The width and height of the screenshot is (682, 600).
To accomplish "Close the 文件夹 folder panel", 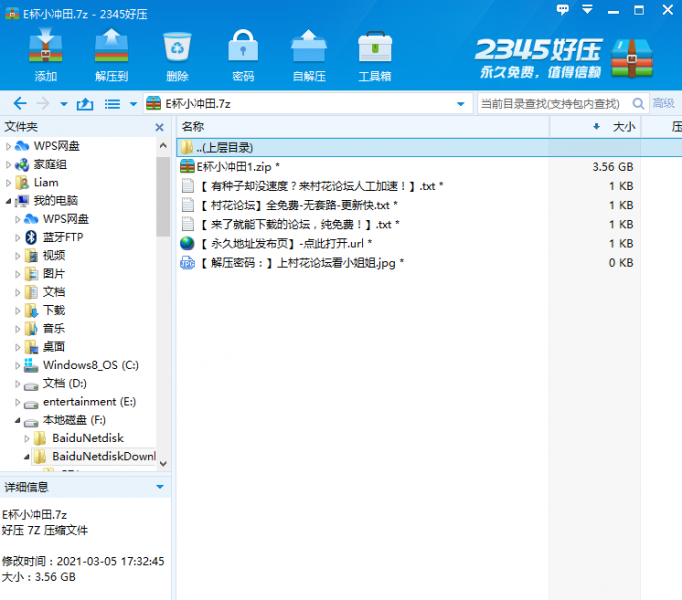I will tap(159, 127).
